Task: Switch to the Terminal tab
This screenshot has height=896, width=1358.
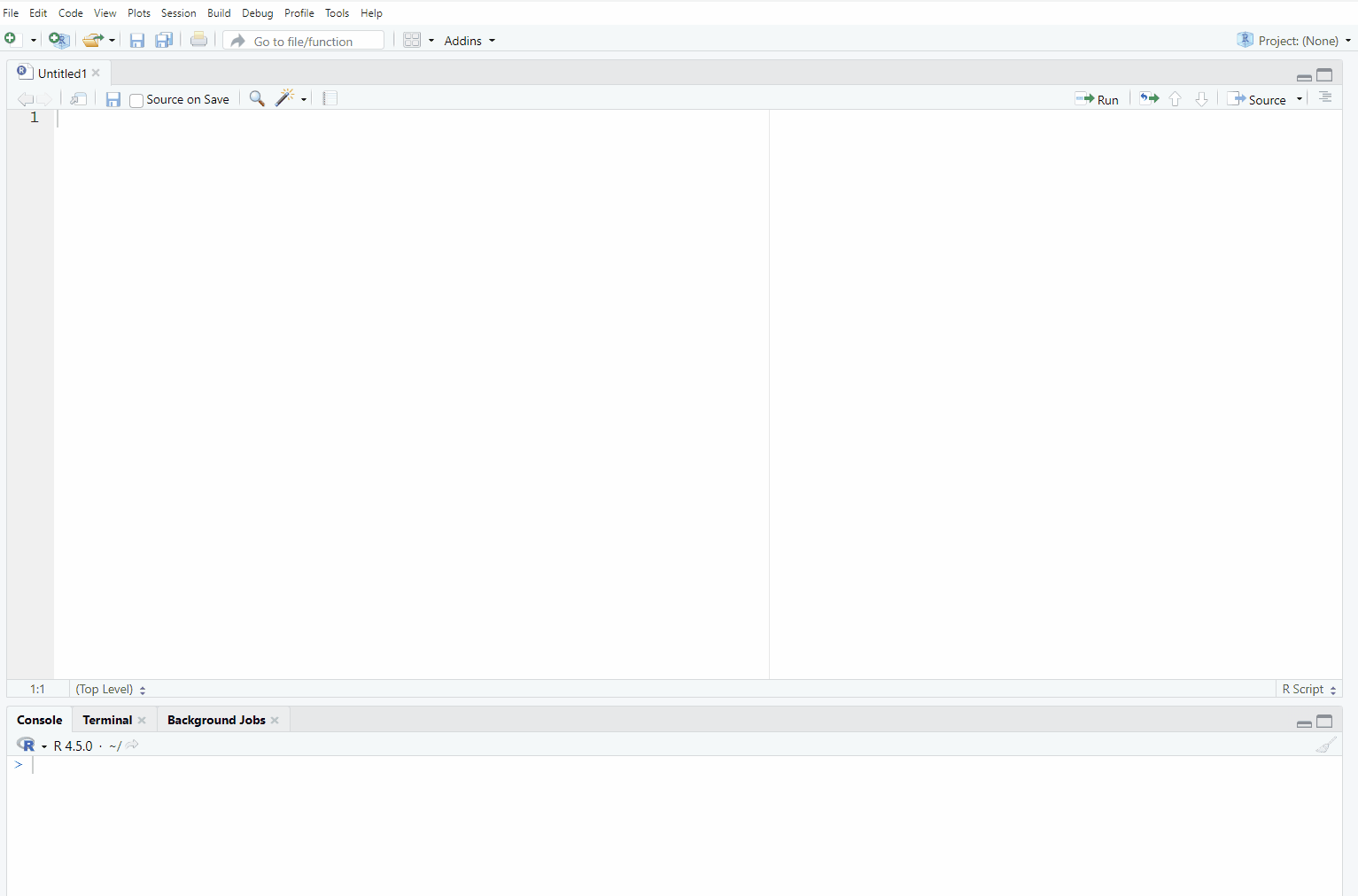Action: (x=107, y=720)
